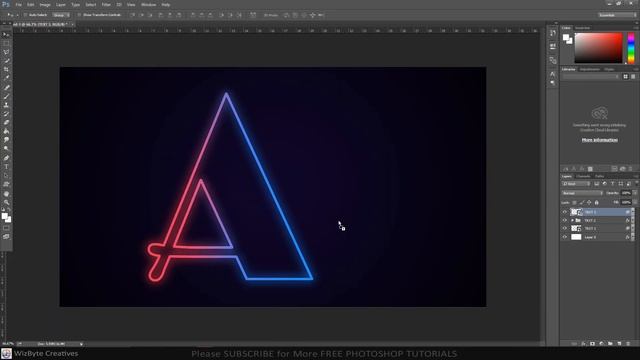Image resolution: width=640 pixels, height=360 pixels.
Task: Open the File menu
Action: pyautogui.click(x=18, y=5)
